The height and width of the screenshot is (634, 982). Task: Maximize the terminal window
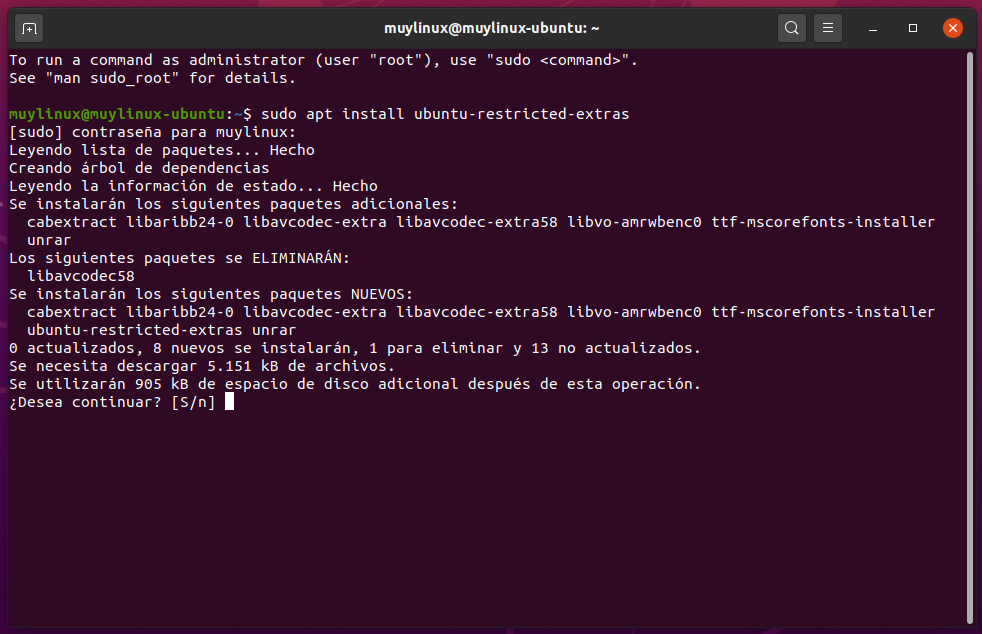[912, 28]
